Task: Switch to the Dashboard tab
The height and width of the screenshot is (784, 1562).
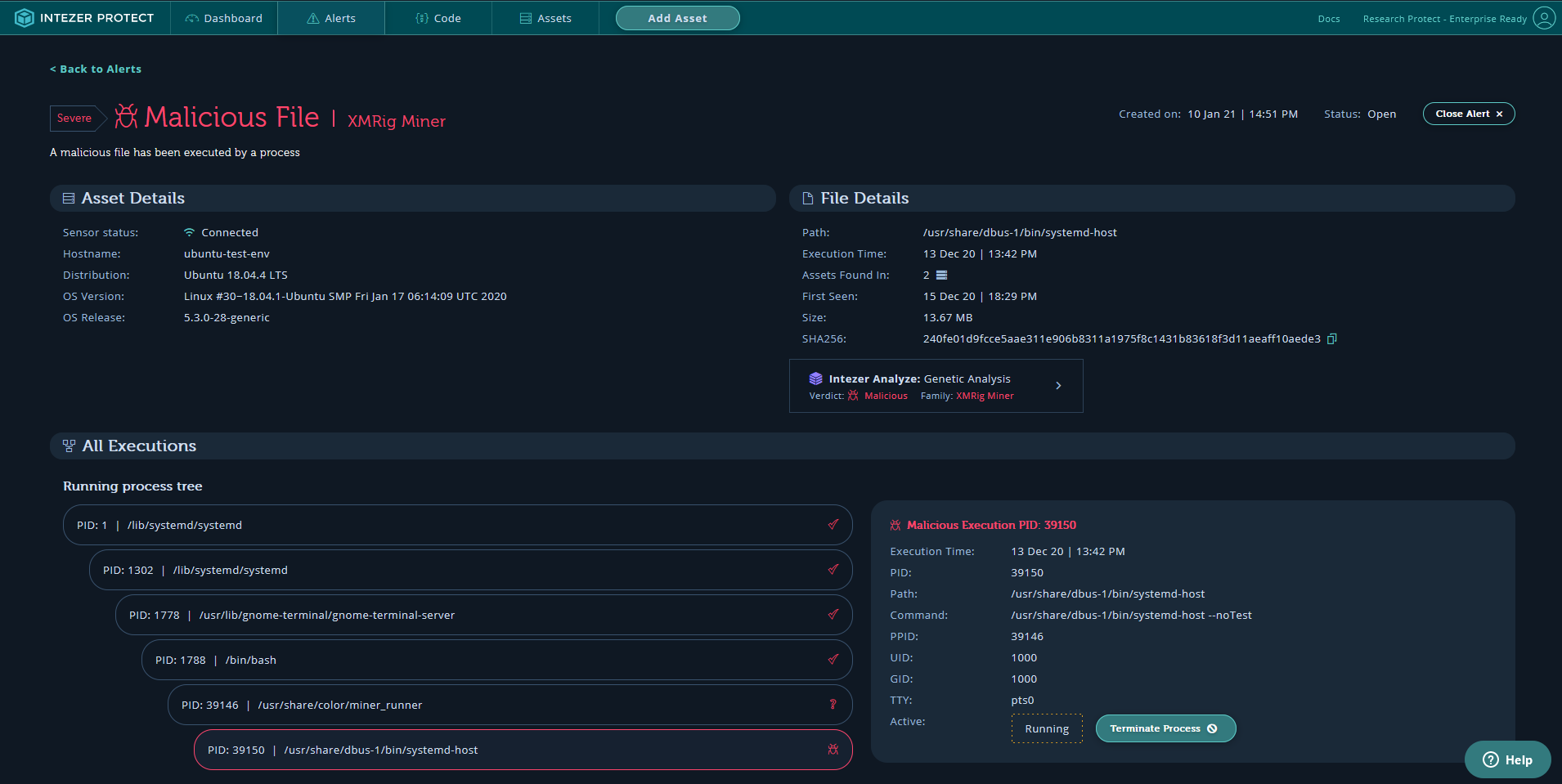Action: pos(233,17)
